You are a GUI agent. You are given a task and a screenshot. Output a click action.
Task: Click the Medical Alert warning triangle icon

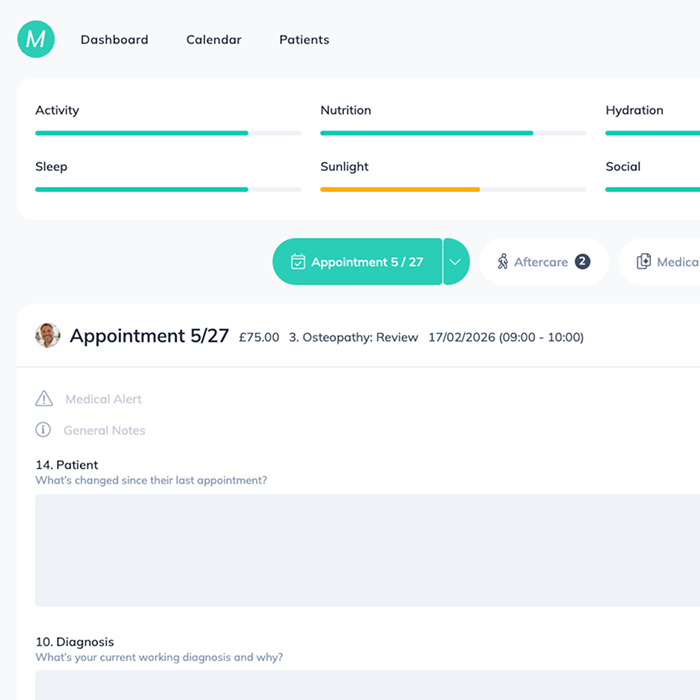coord(44,399)
